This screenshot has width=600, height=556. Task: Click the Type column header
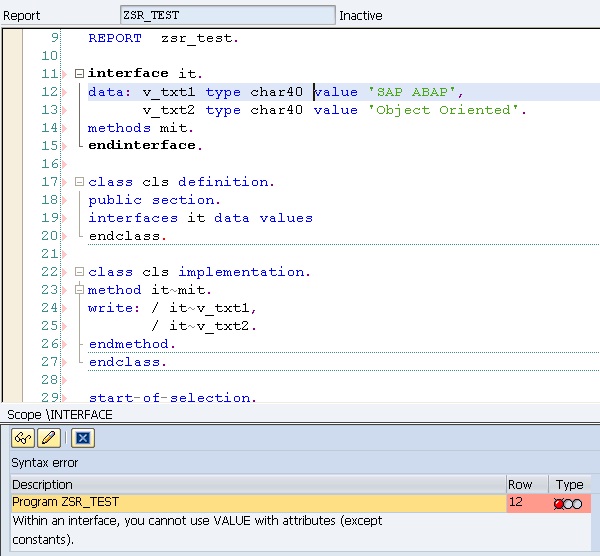[570, 484]
